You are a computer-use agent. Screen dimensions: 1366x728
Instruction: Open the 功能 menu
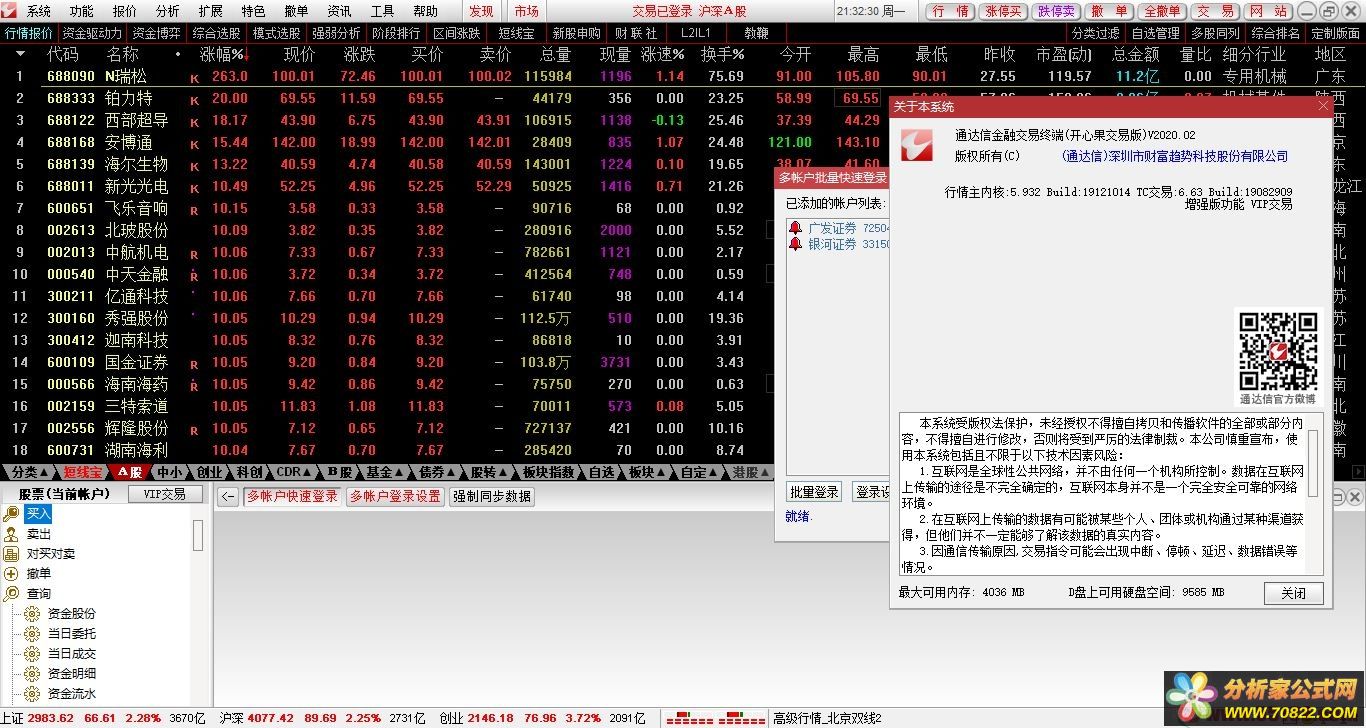[81, 11]
